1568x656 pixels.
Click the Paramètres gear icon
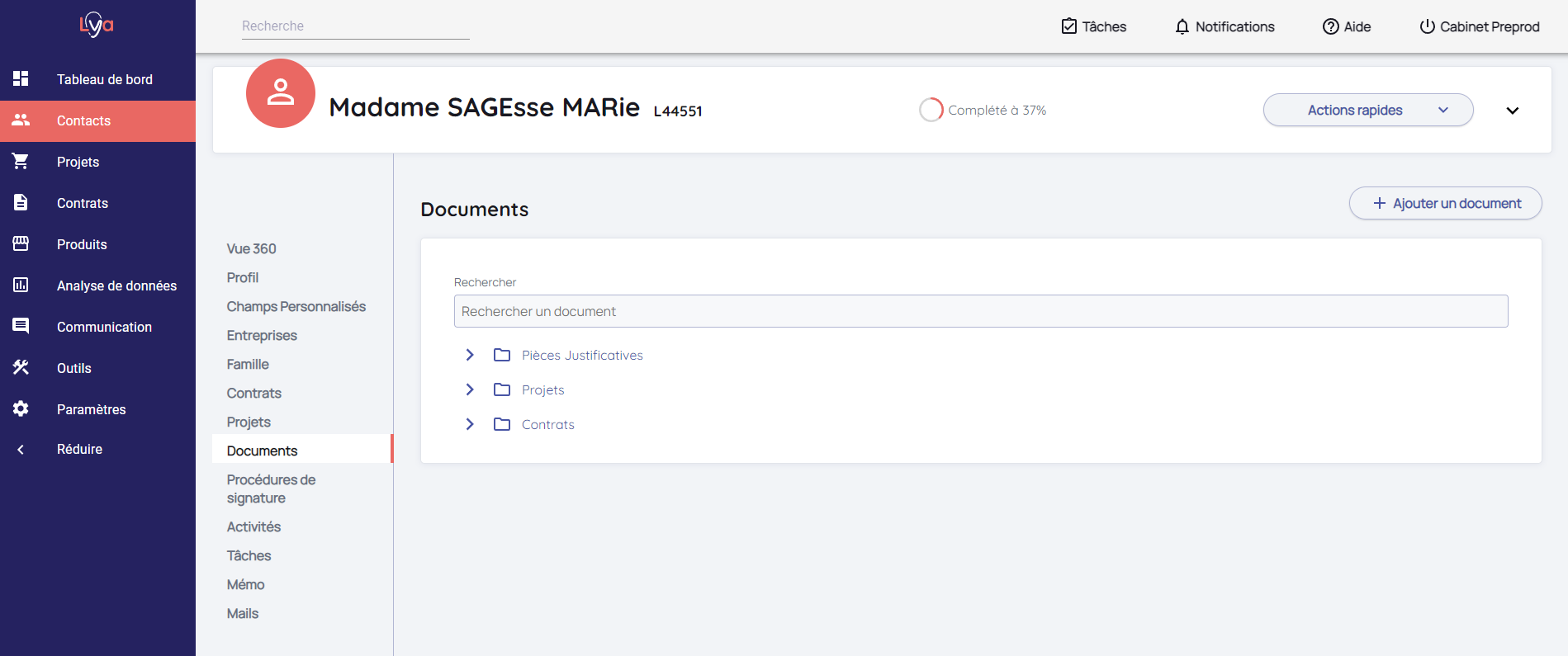click(21, 408)
